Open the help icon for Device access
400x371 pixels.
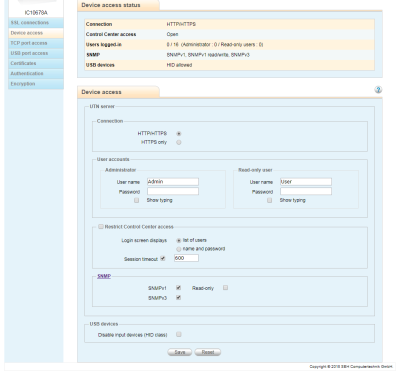(378, 90)
